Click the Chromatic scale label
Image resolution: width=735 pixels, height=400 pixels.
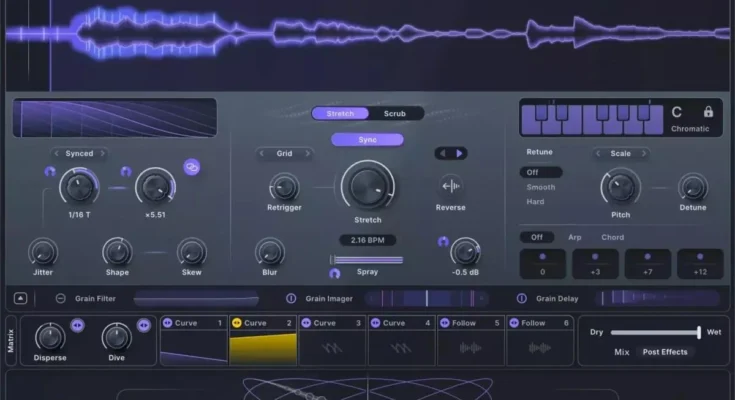pos(690,128)
